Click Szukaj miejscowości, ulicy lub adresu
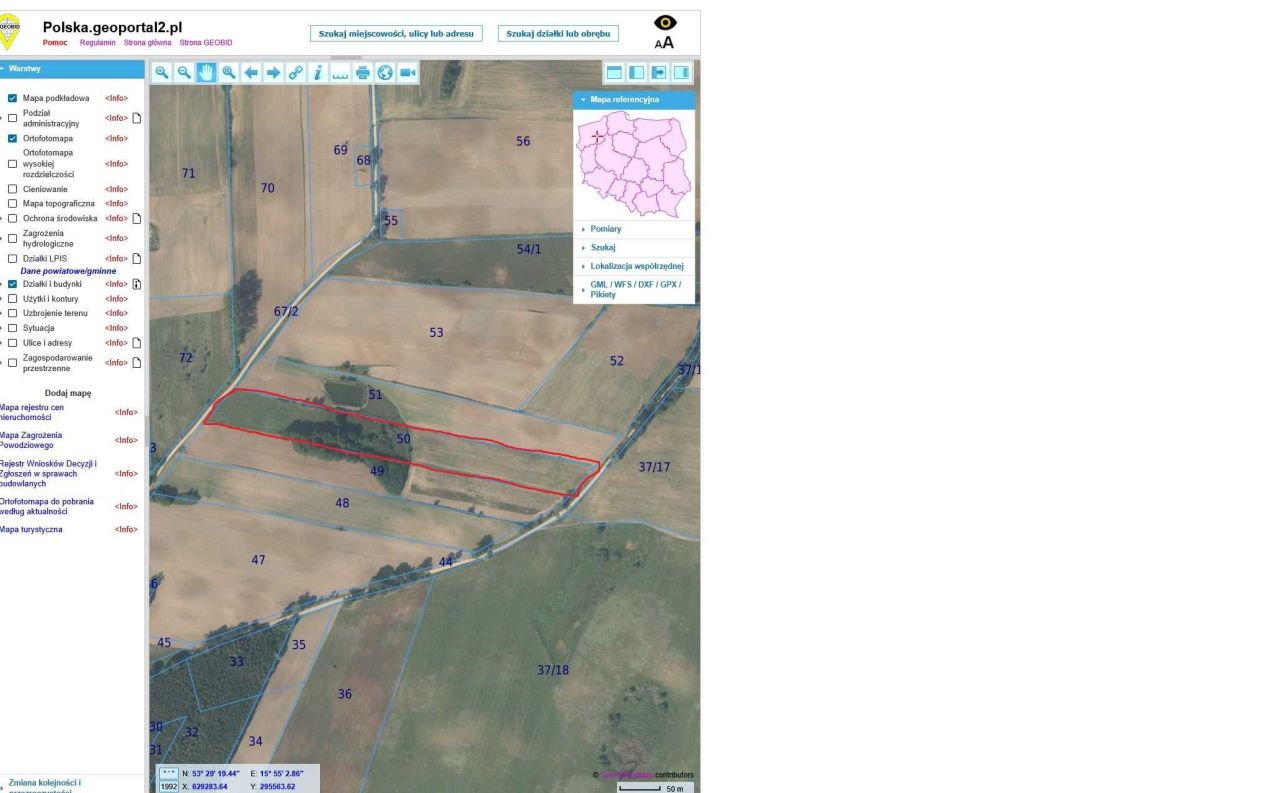This screenshot has width=1280, height=793. coord(396,34)
